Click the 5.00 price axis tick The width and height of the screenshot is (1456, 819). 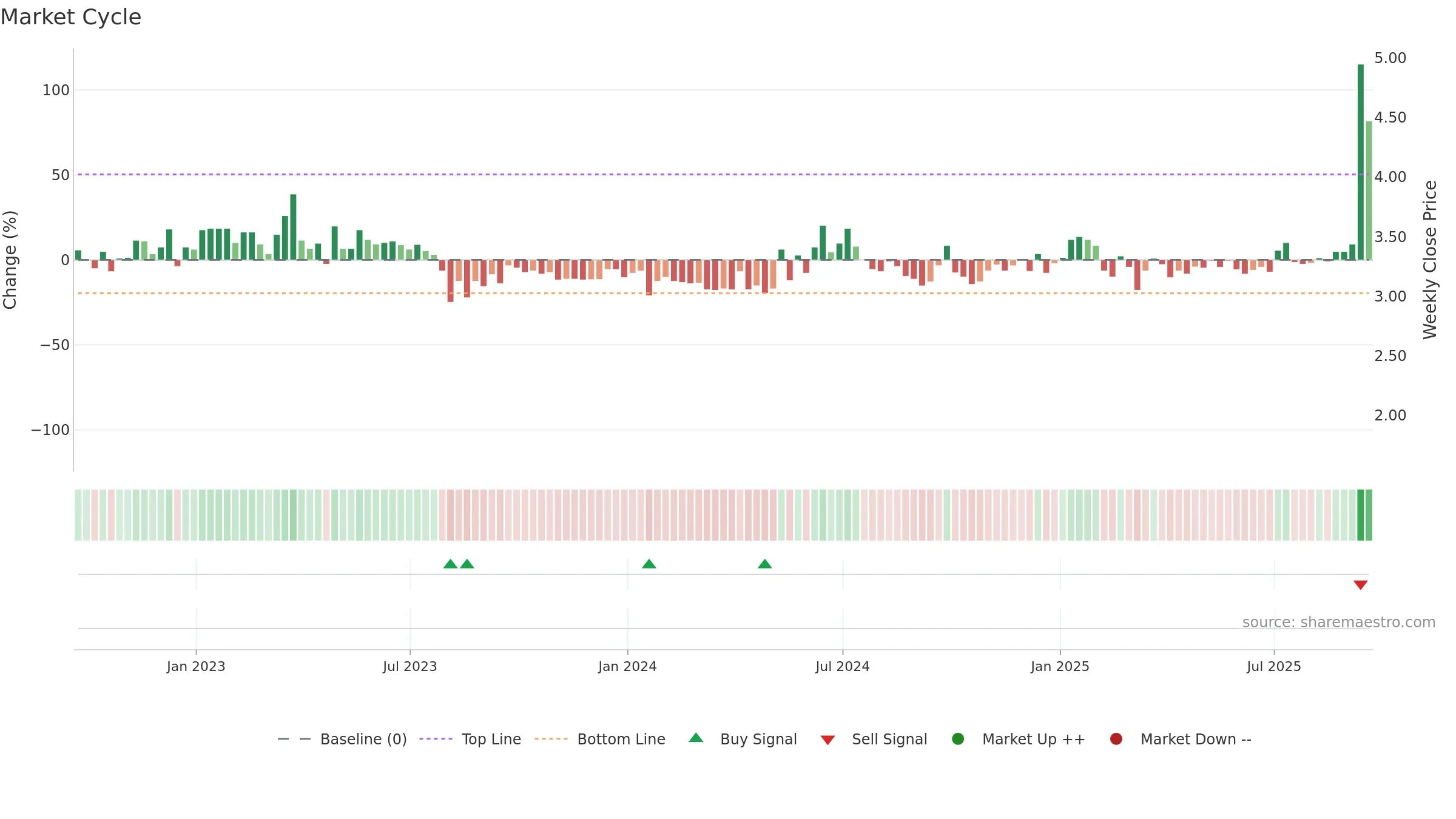(1390, 58)
